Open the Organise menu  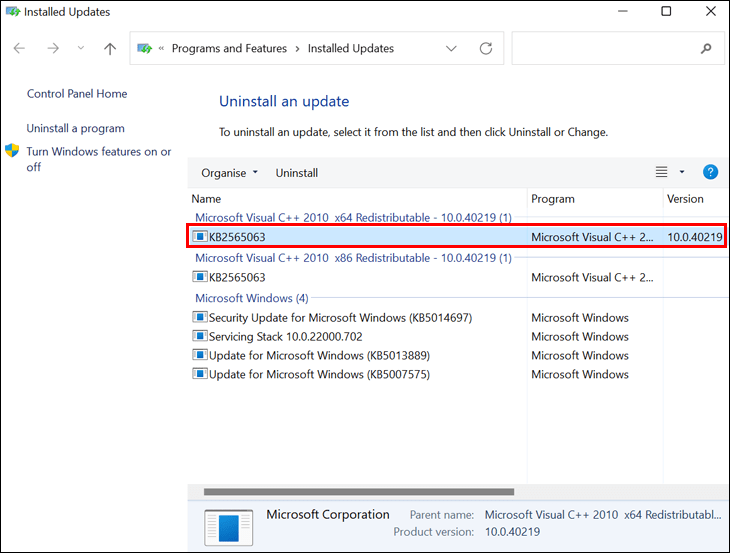tap(229, 173)
